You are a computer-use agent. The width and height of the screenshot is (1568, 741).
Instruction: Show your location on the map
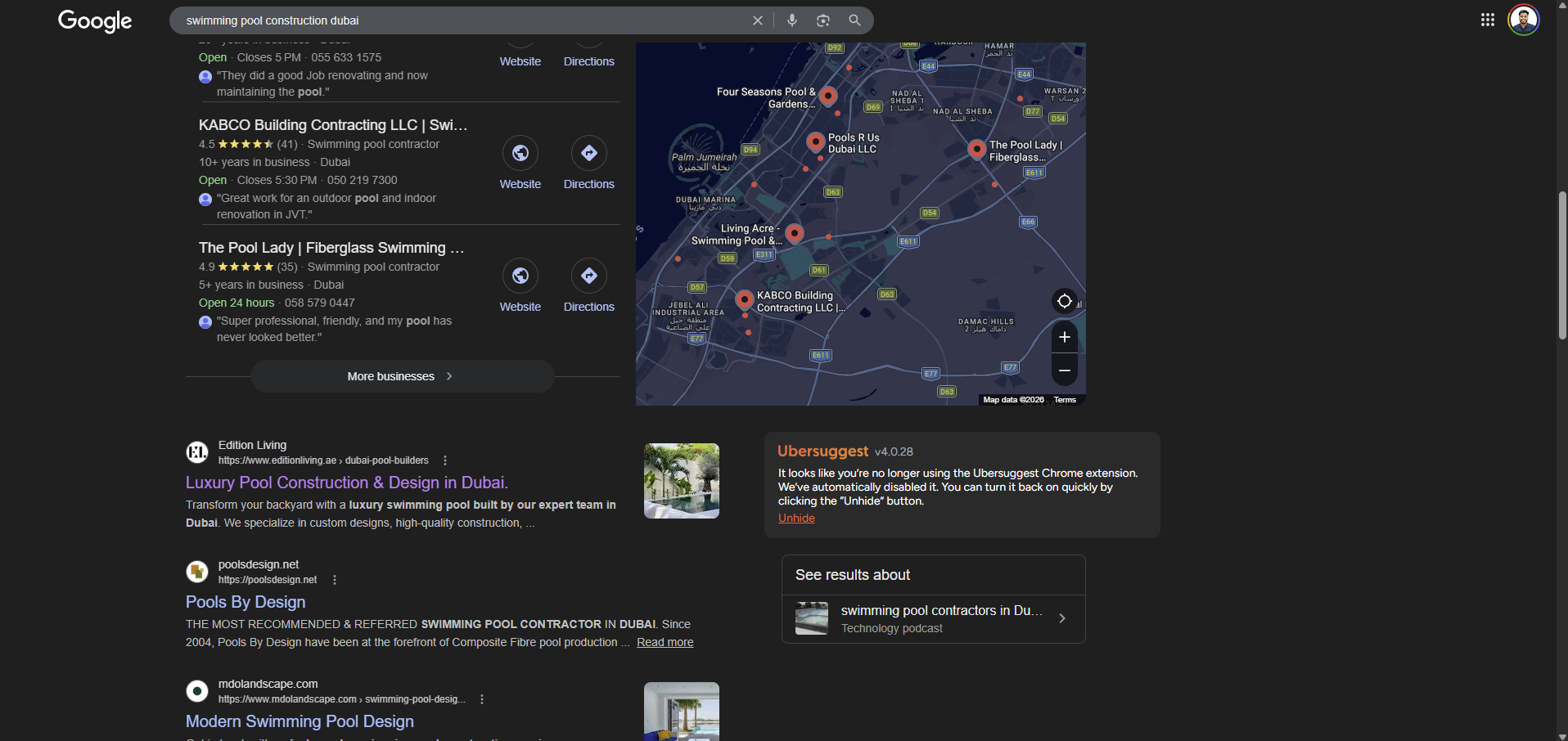tap(1064, 301)
